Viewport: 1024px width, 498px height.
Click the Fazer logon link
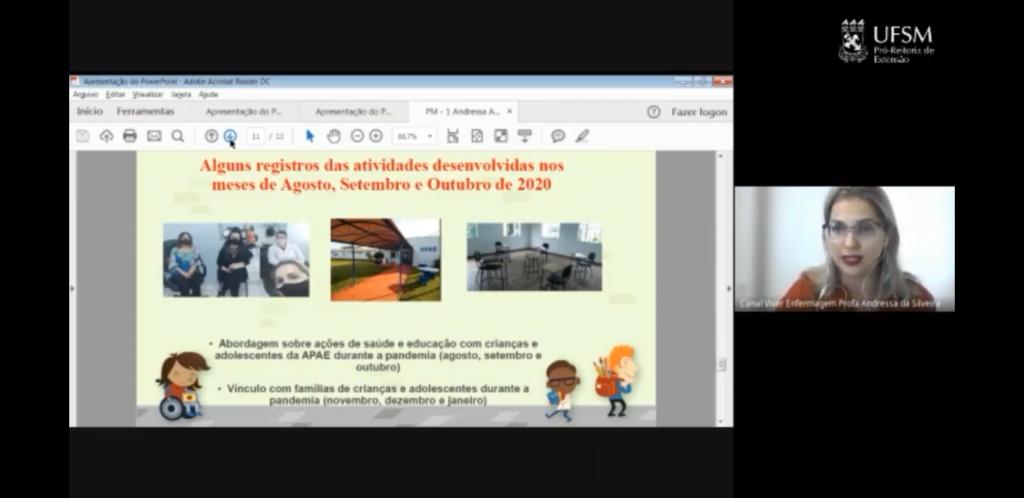[x=699, y=112]
